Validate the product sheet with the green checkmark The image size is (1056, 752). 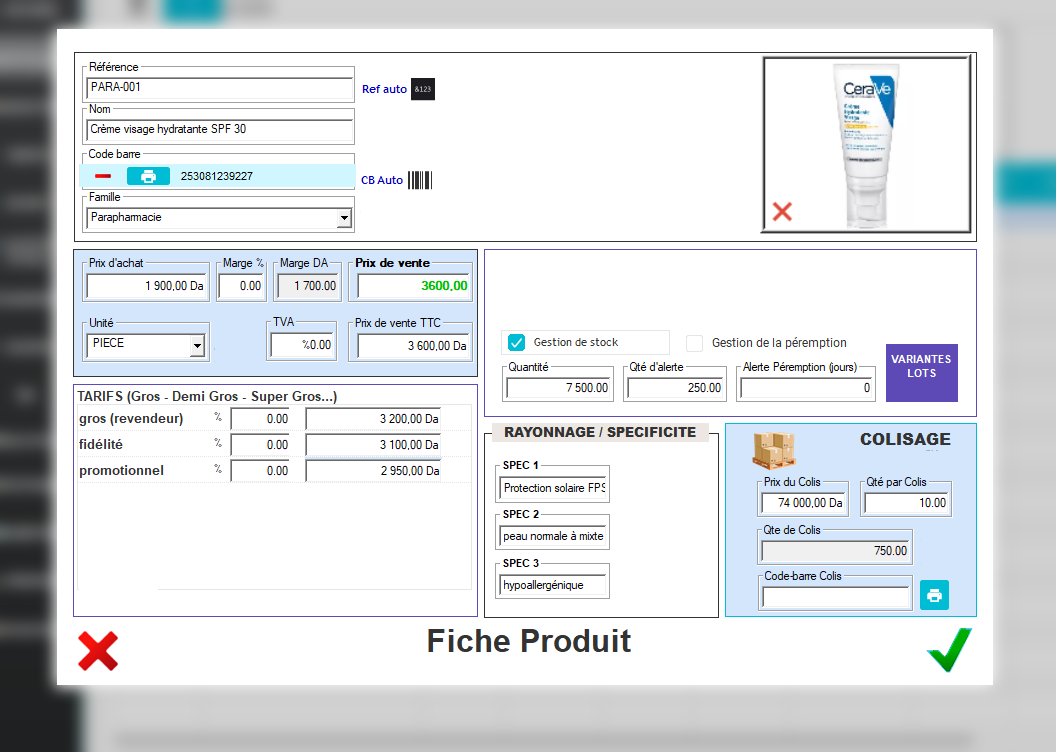click(x=948, y=650)
